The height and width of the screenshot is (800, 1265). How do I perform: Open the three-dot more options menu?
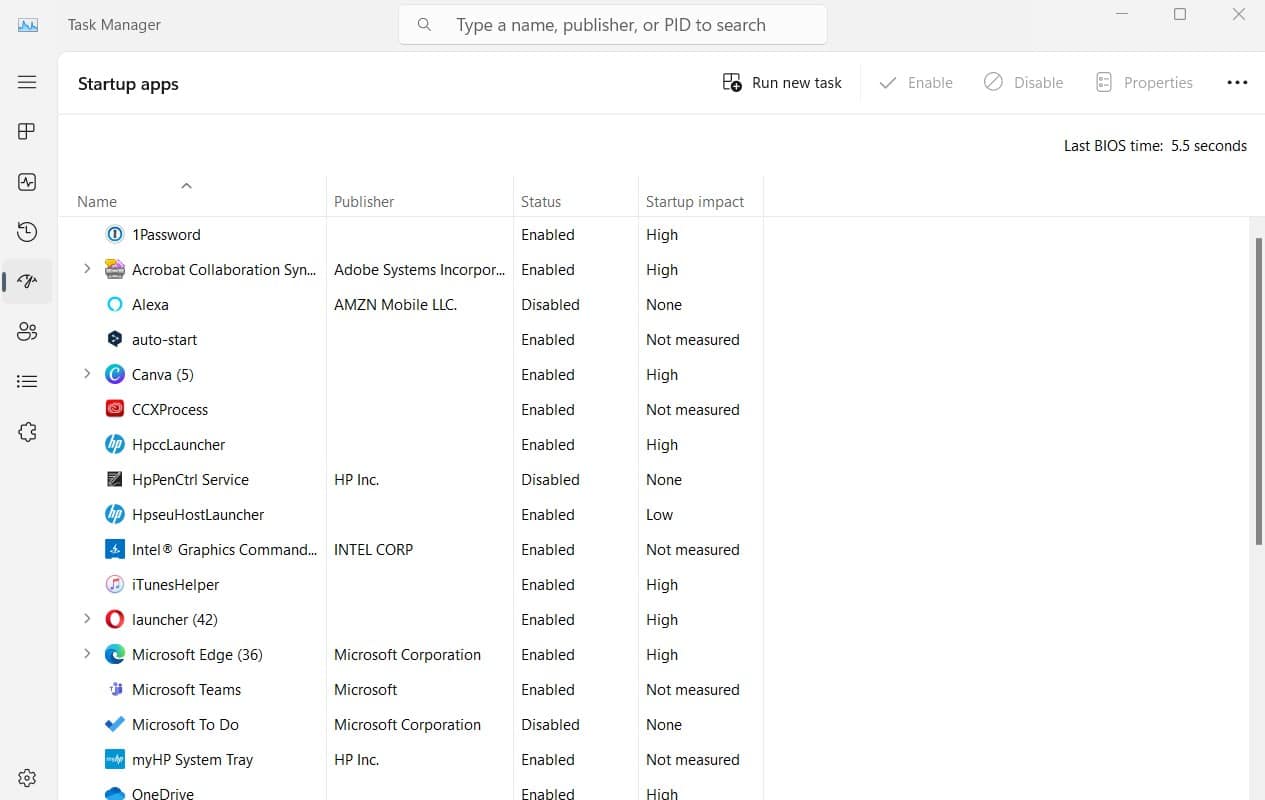(1237, 83)
